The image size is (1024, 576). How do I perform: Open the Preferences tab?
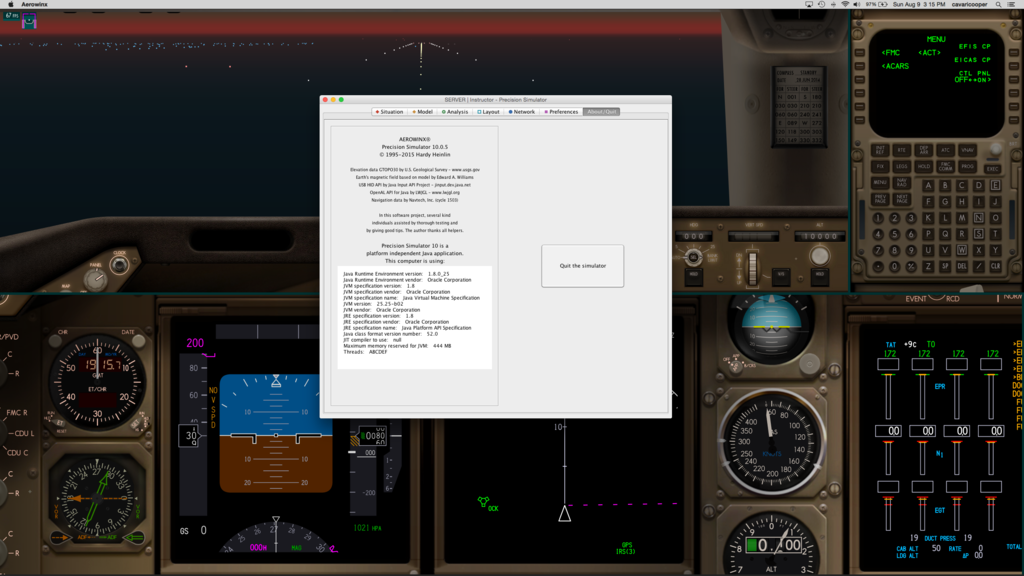[x=562, y=112]
